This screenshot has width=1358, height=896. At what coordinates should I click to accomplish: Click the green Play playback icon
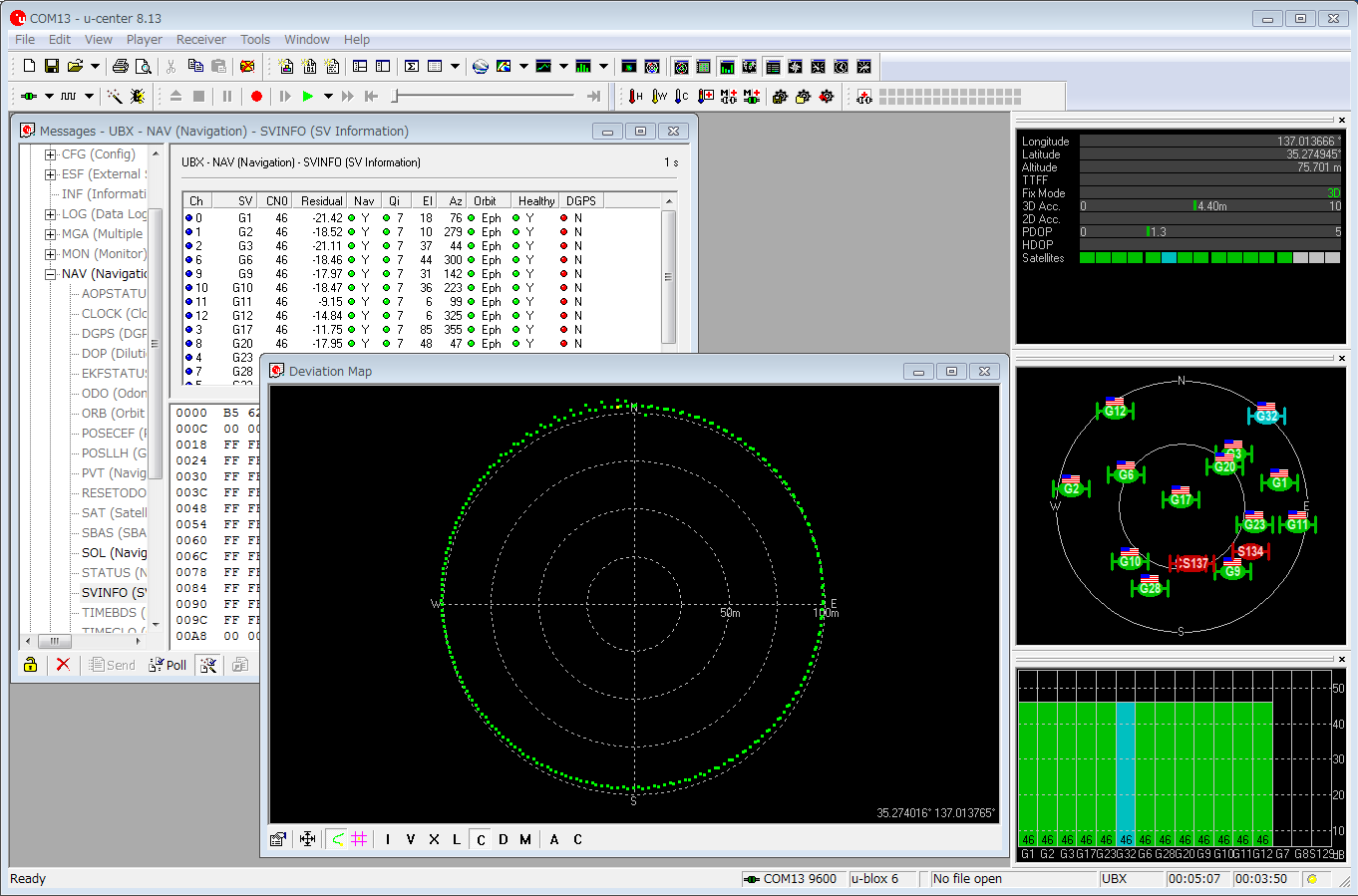[x=308, y=96]
